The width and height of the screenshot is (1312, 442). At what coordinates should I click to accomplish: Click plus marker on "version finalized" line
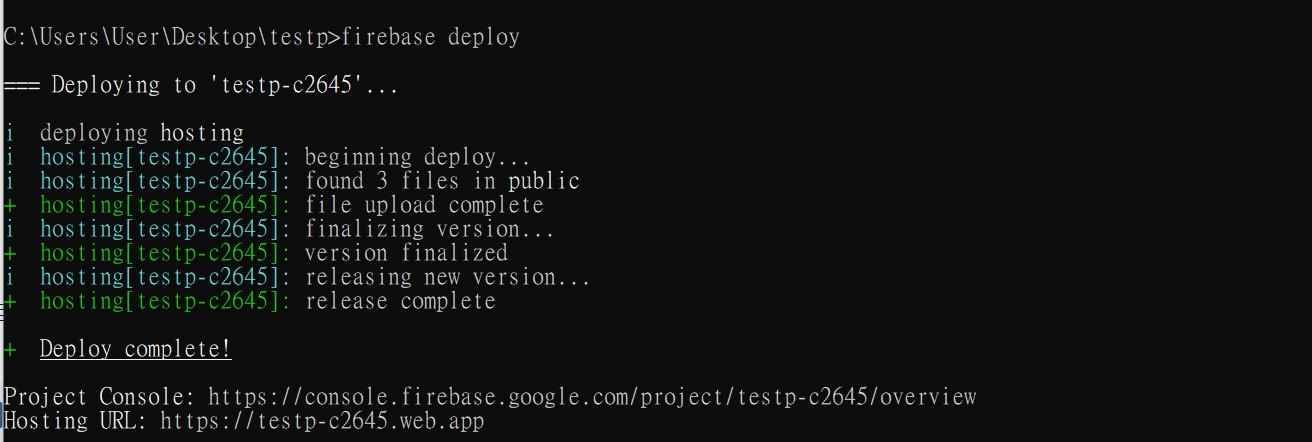pos(9,253)
